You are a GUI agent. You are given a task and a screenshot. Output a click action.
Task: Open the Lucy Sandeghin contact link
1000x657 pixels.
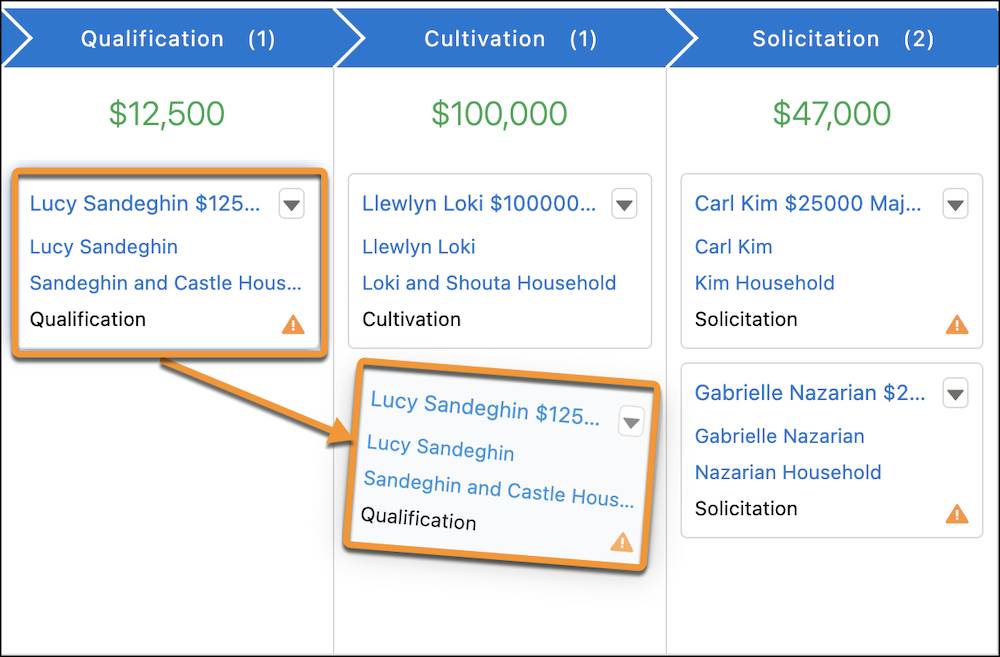pyautogui.click(x=104, y=247)
